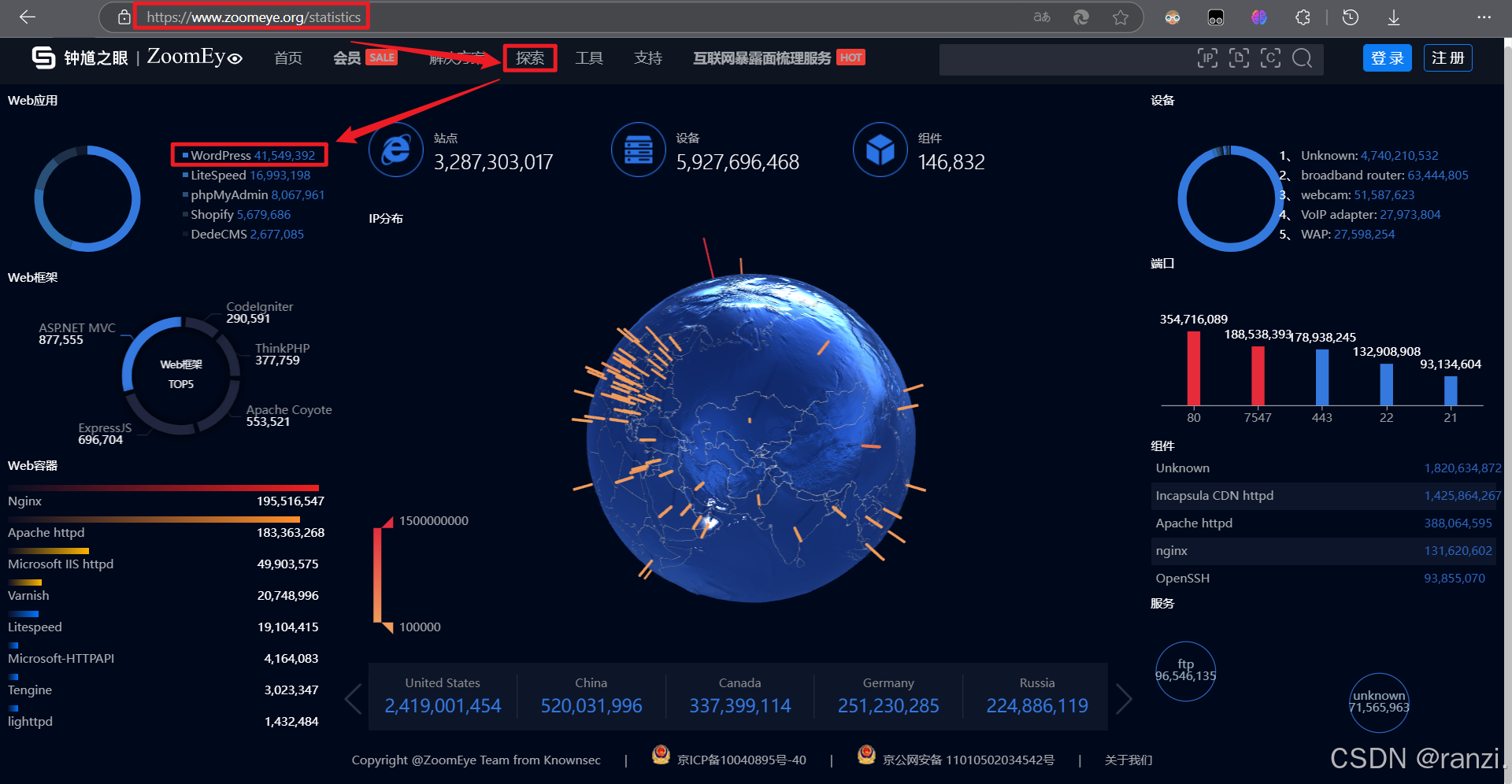Focus the ZoomEye search input field
The width and height of the screenshot is (1512, 784).
coord(1065,58)
